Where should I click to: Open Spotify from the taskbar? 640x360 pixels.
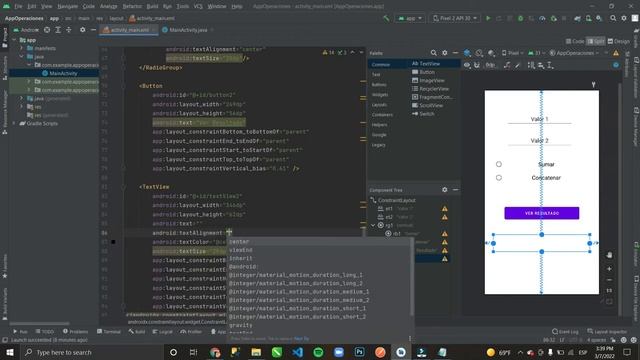click(x=318, y=352)
